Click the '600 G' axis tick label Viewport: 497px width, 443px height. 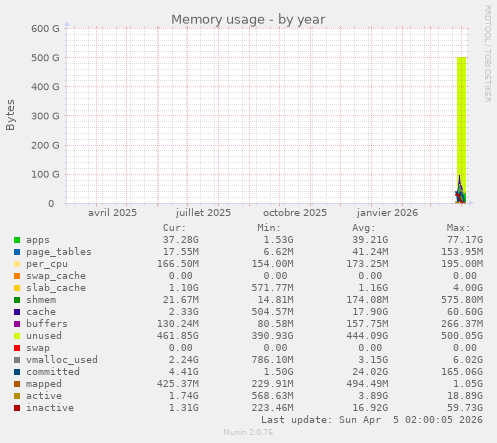coord(45,28)
